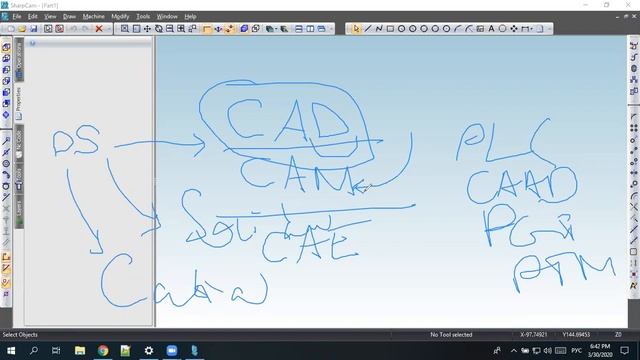Open the Modify menu
This screenshot has height=360, width=640.
[120, 17]
